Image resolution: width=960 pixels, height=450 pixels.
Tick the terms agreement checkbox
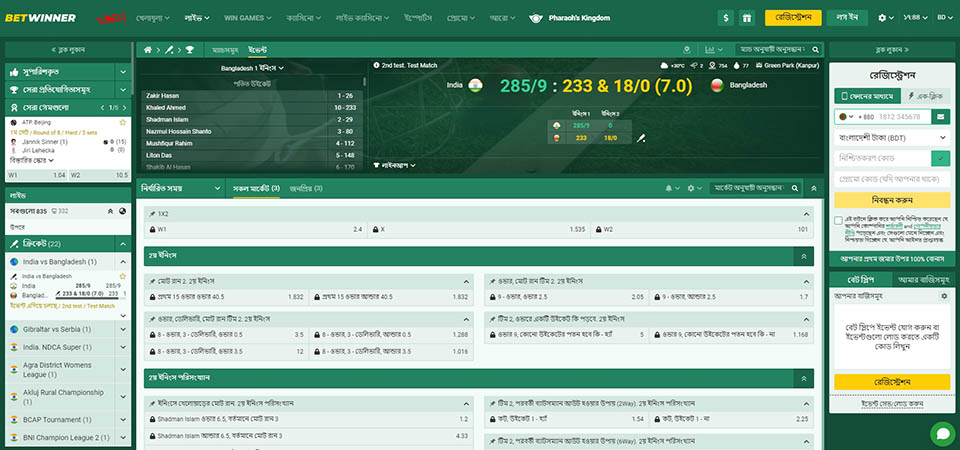[838, 220]
